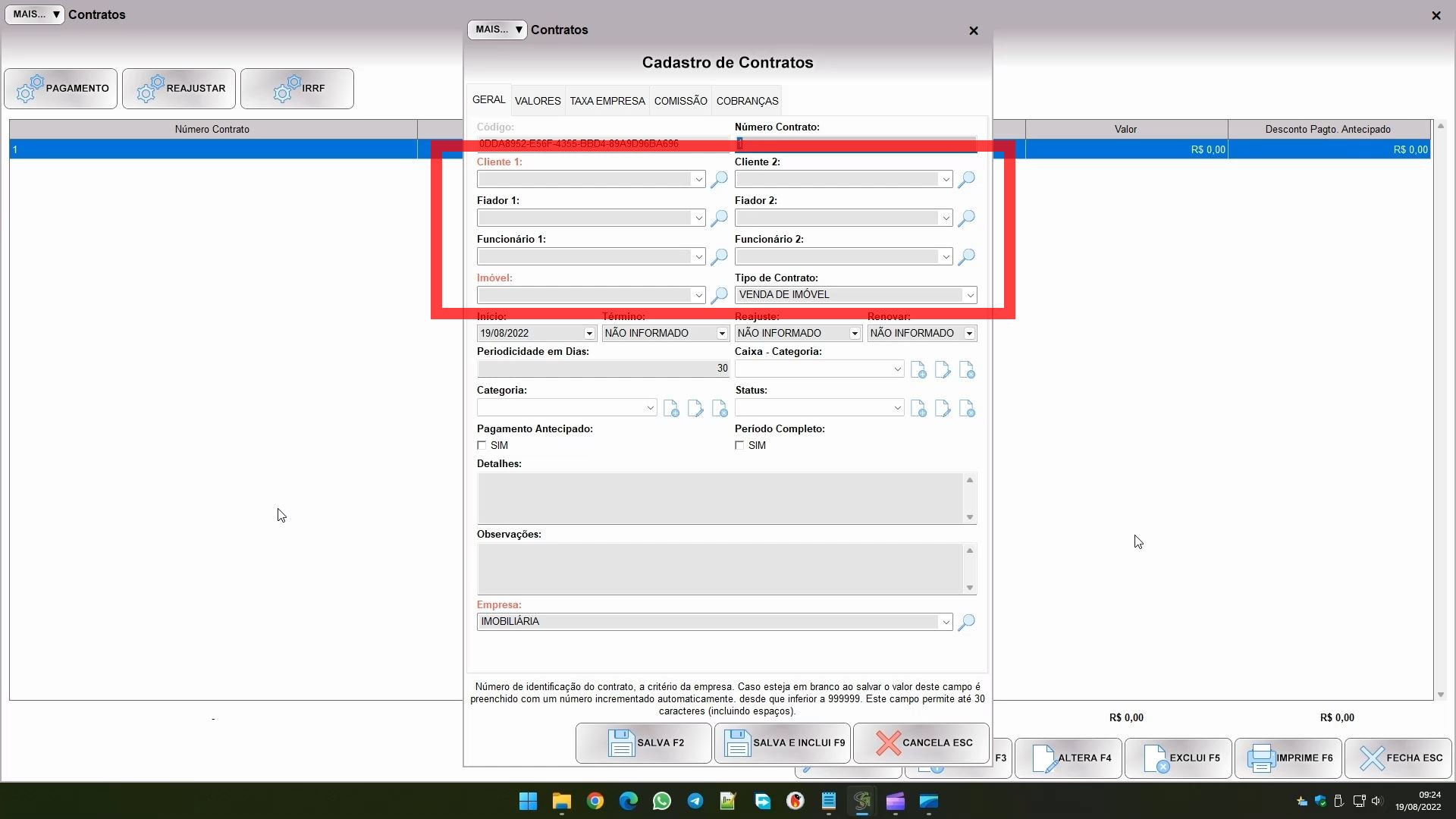This screenshot has height=819, width=1456.
Task: Open the Término date dropdown
Action: tap(722, 334)
